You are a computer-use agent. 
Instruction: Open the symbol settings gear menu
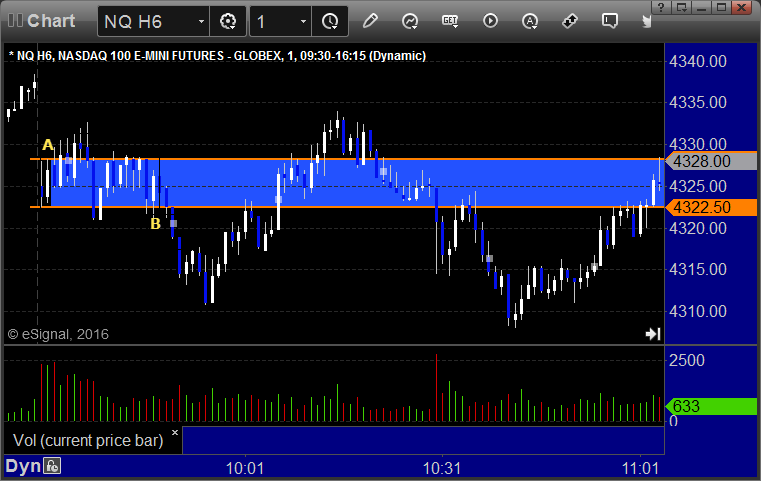click(228, 21)
